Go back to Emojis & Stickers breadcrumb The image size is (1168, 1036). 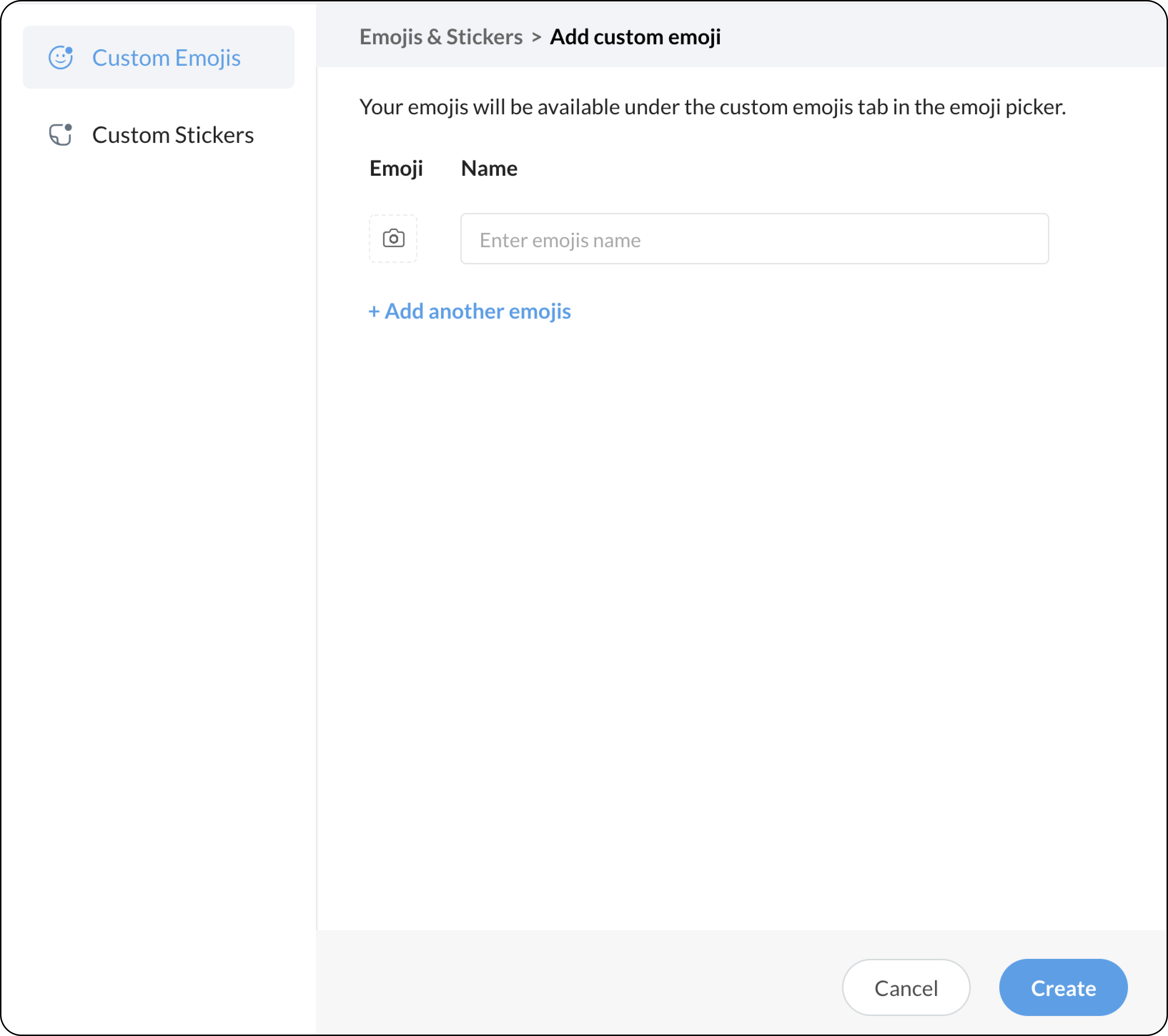point(441,37)
